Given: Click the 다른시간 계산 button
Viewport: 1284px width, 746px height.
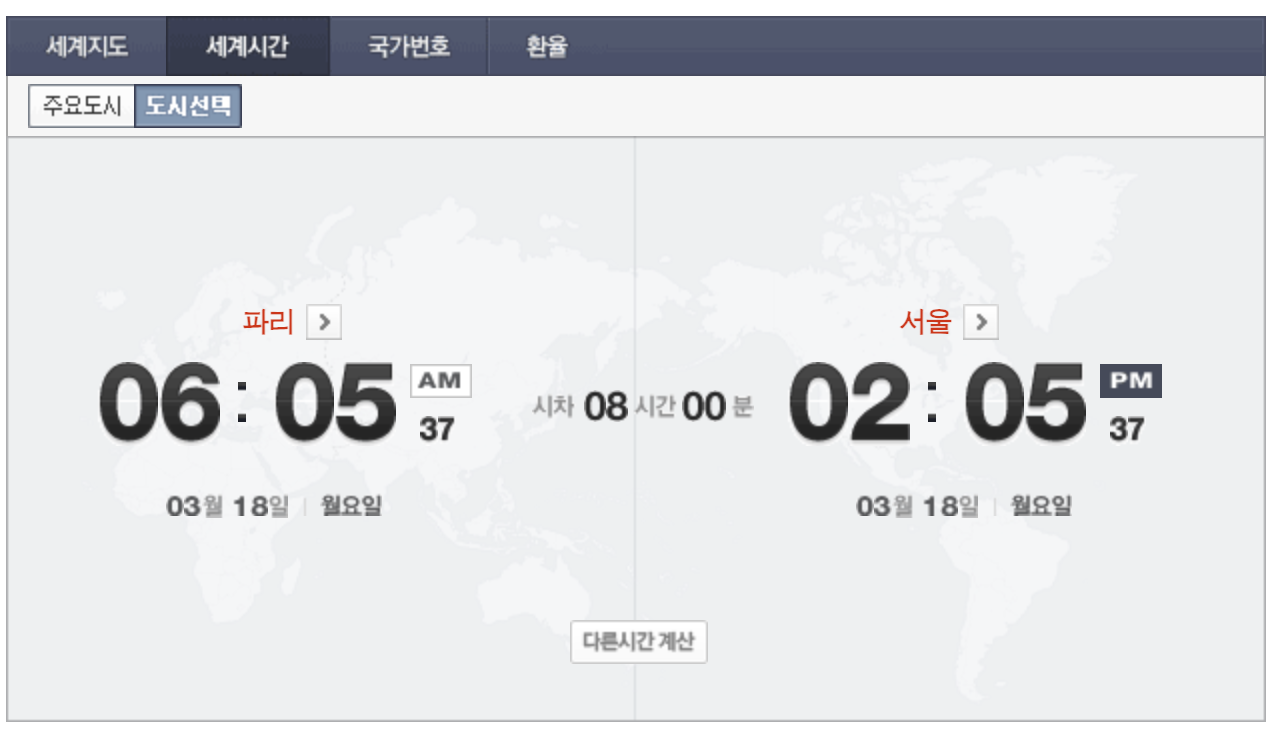Looking at the screenshot, I should pos(639,642).
